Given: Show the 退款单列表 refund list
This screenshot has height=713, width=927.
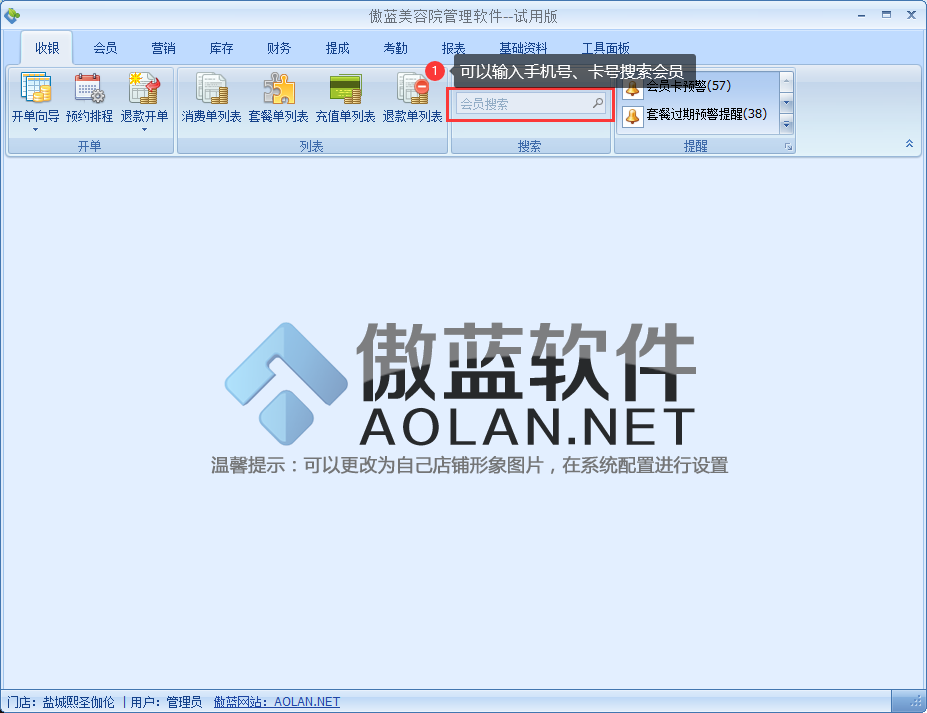Looking at the screenshot, I should click(413, 98).
